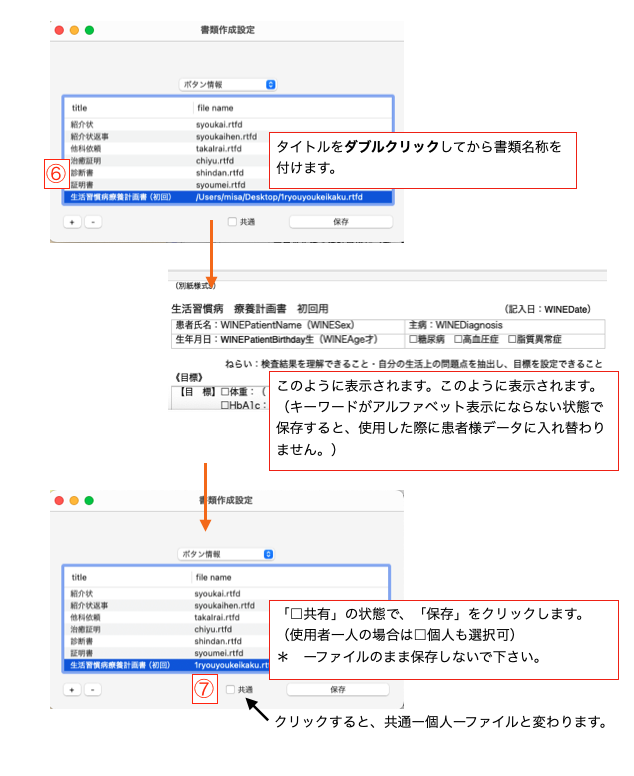Viewport: 634px width, 776px height.
Task: Click the minus button in the upper dialog
Action: [x=92, y=222]
